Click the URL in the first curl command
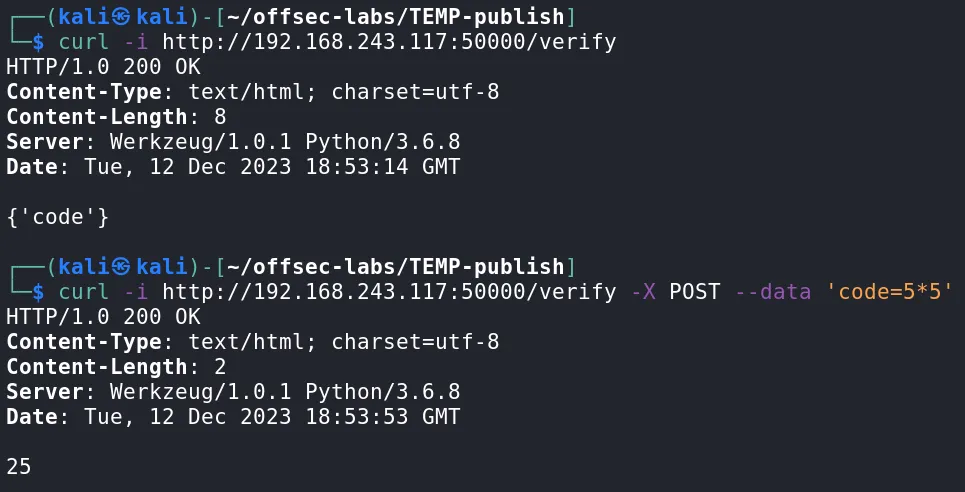965x492 pixels. pyautogui.click(x=389, y=42)
